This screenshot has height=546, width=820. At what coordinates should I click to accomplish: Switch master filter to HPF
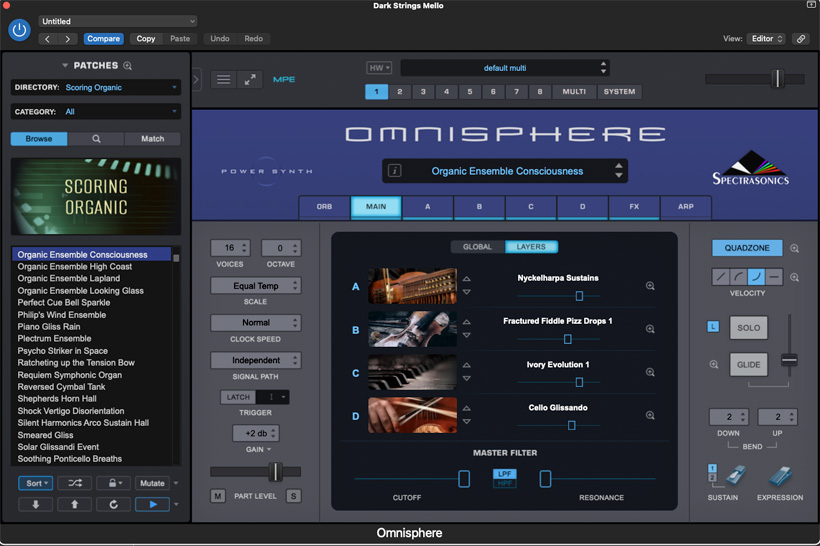pyautogui.click(x=505, y=483)
